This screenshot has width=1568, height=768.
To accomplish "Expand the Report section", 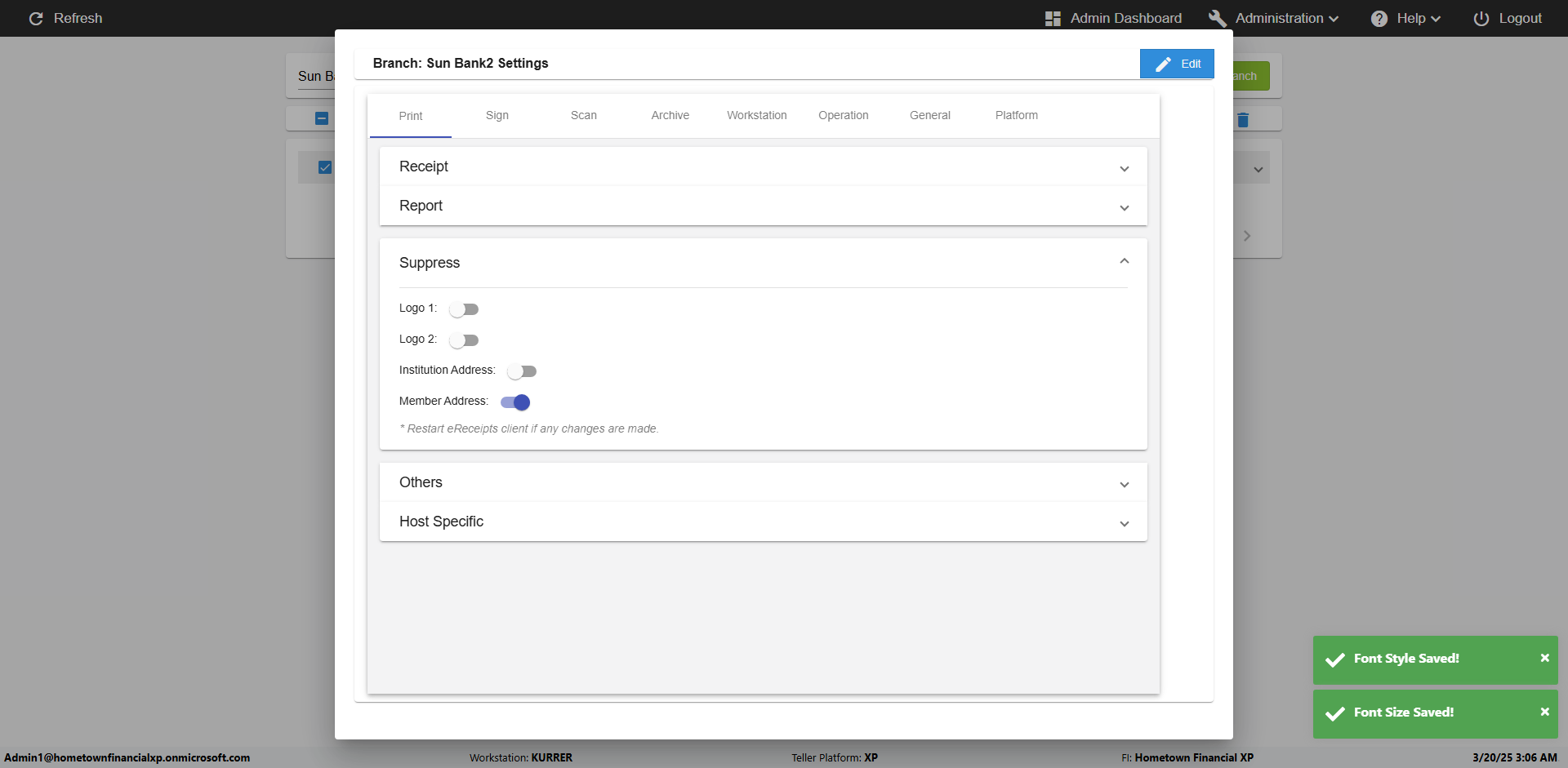I will tap(1125, 207).
